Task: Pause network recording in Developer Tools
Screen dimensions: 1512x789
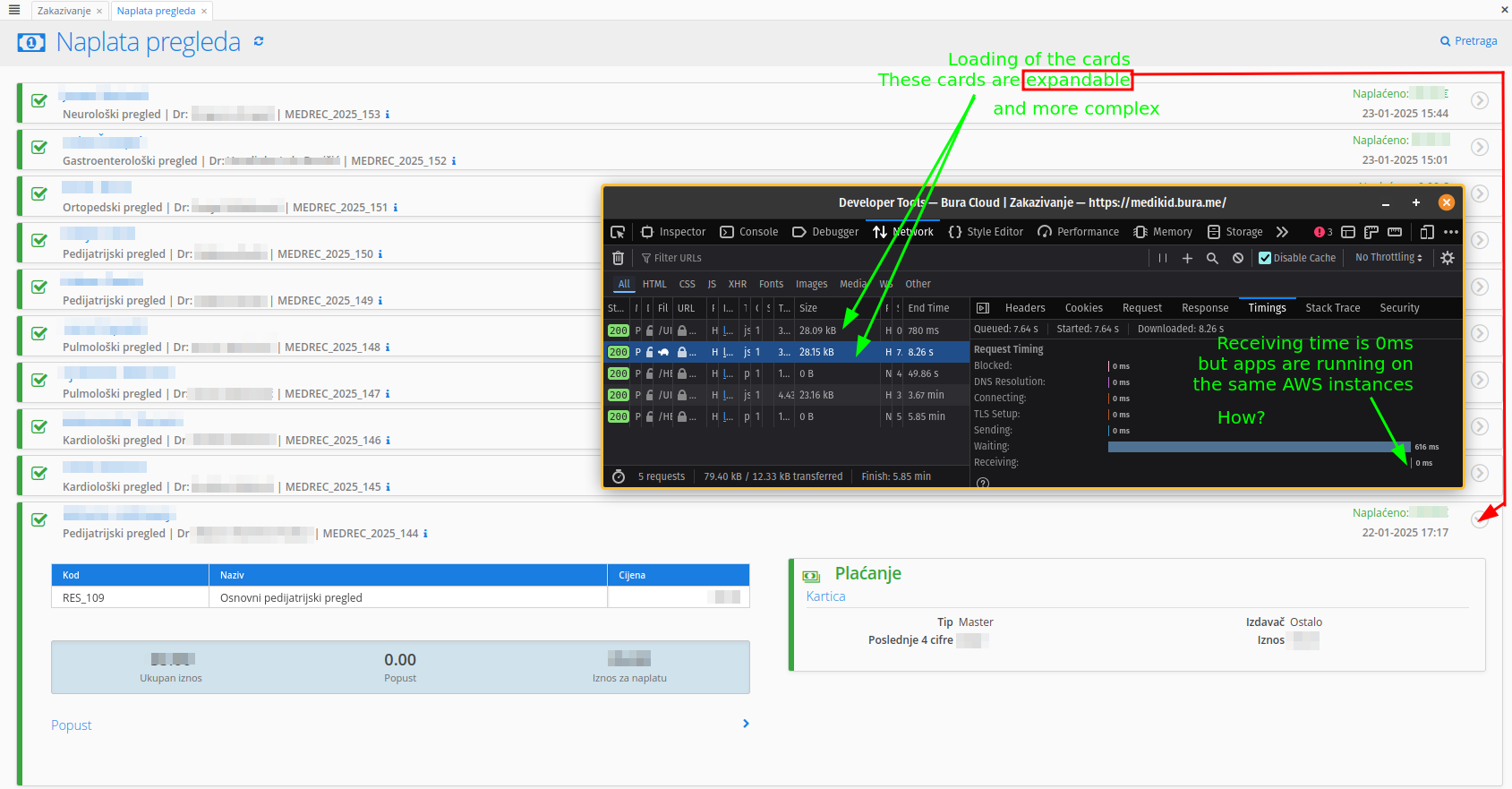Action: [1163, 258]
